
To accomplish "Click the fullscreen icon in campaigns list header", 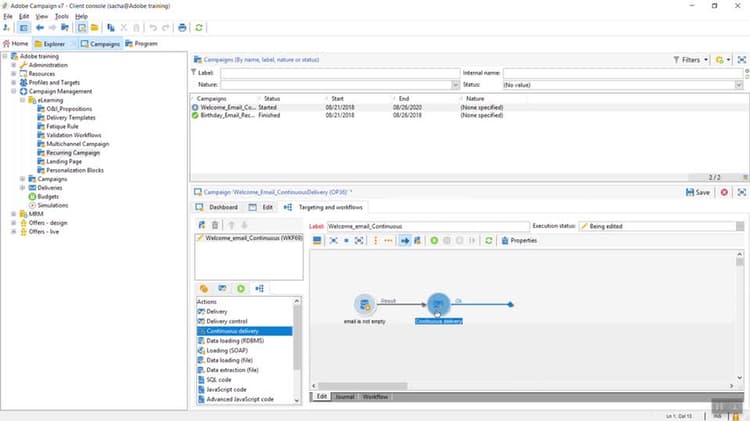I will 742,60.
